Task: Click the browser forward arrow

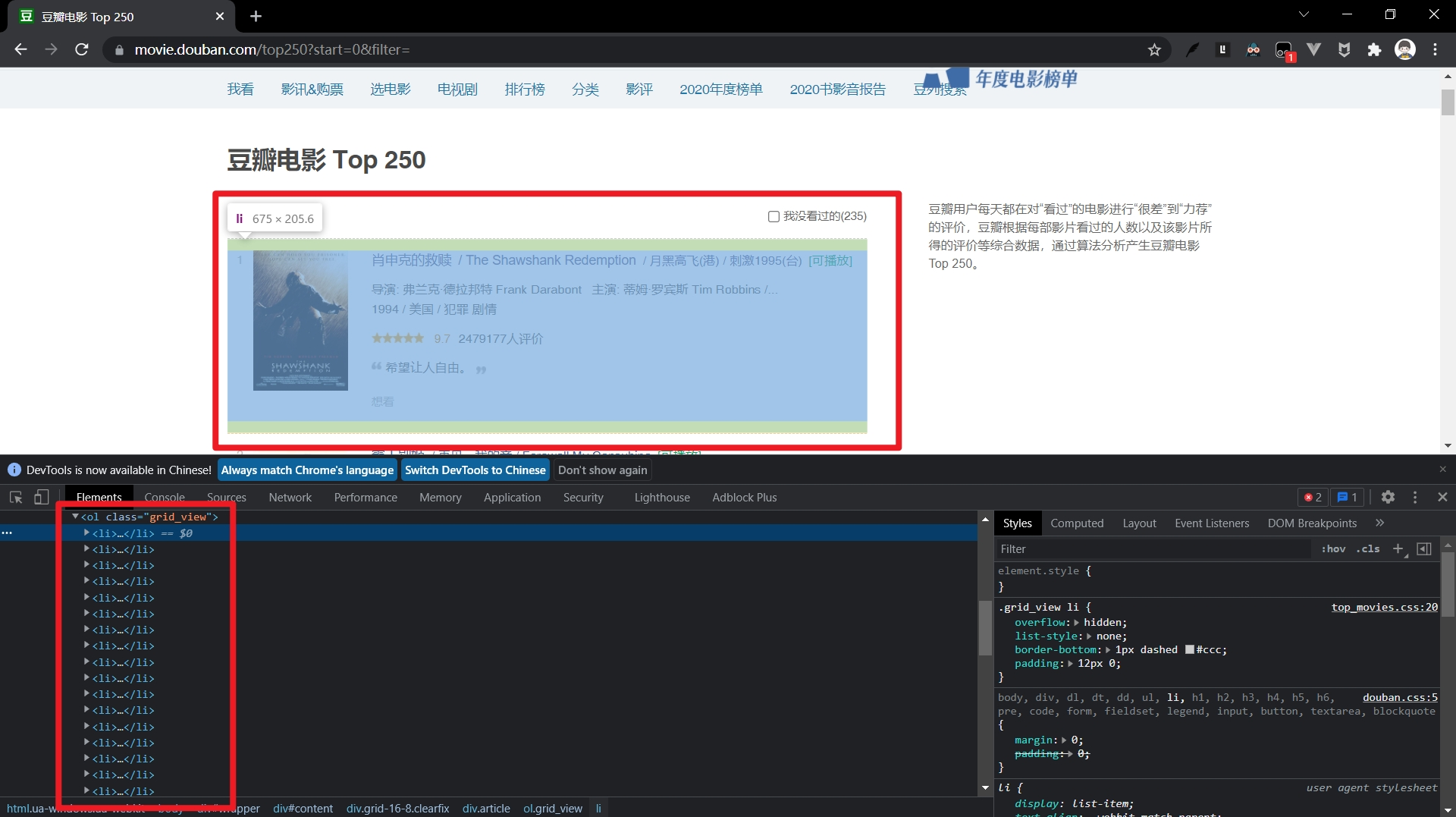Action: 51,49
